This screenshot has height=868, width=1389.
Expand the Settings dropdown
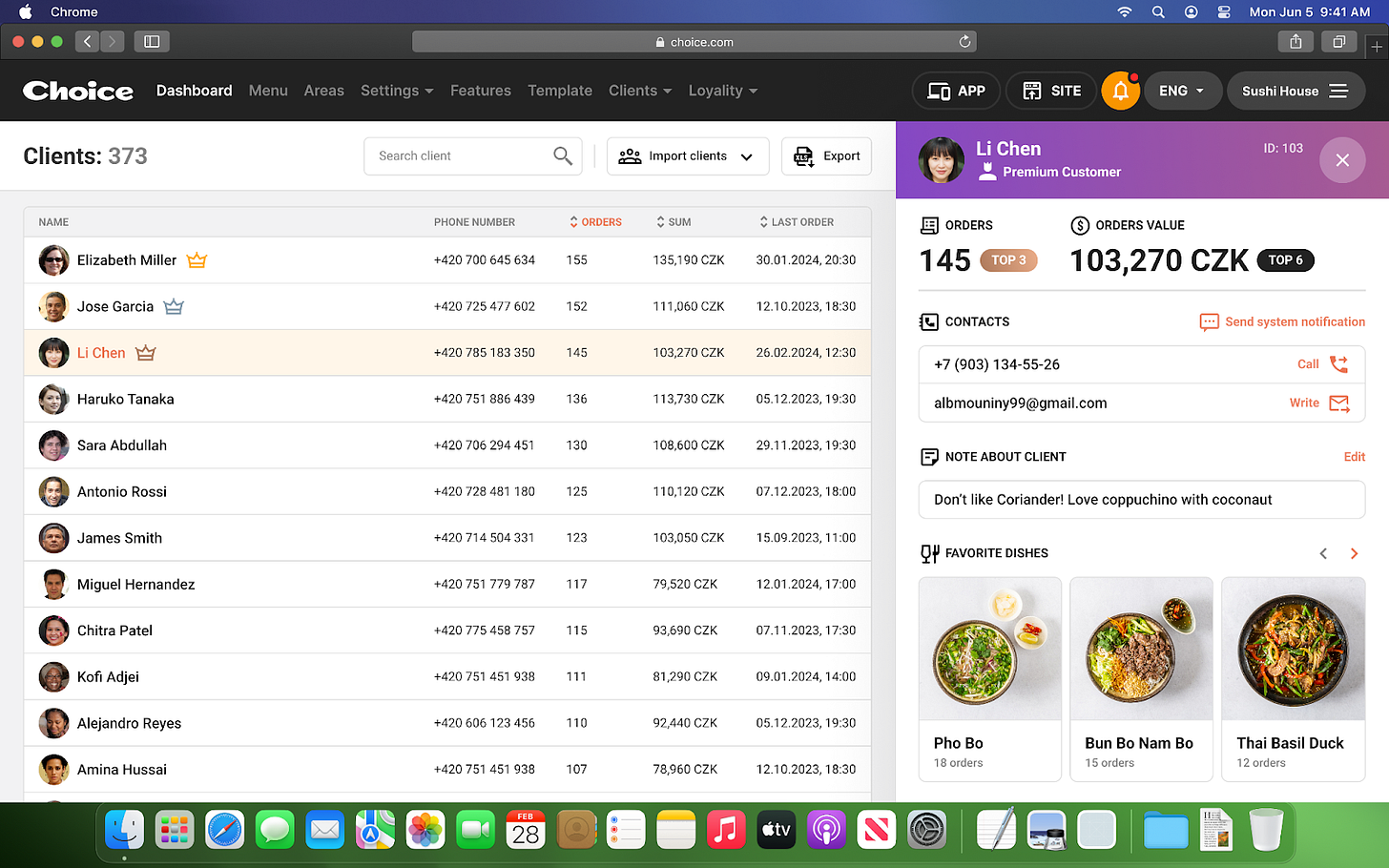coord(397,91)
